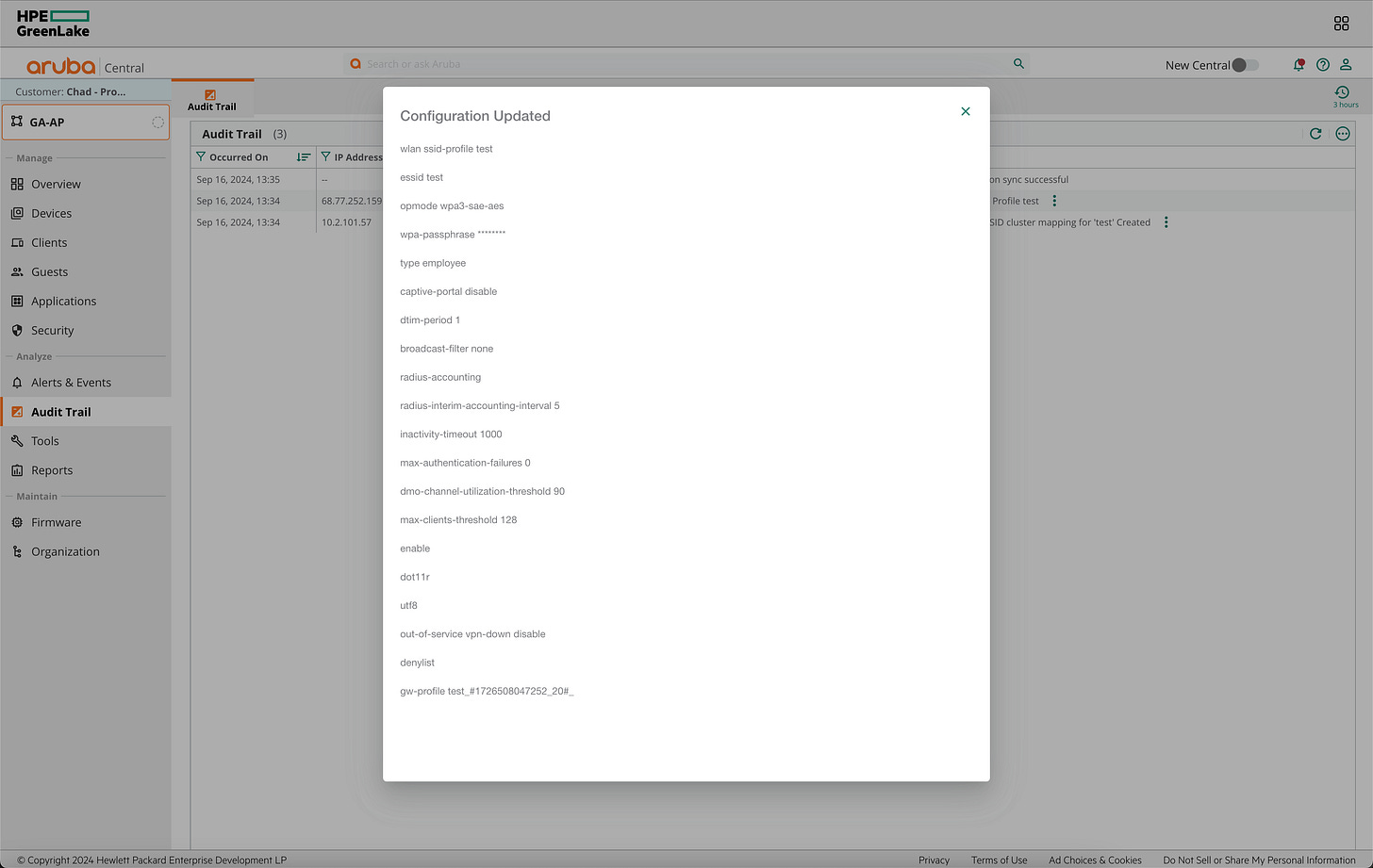Open kebab menu on the 'SSID cluster mapping' entry

1166,221
